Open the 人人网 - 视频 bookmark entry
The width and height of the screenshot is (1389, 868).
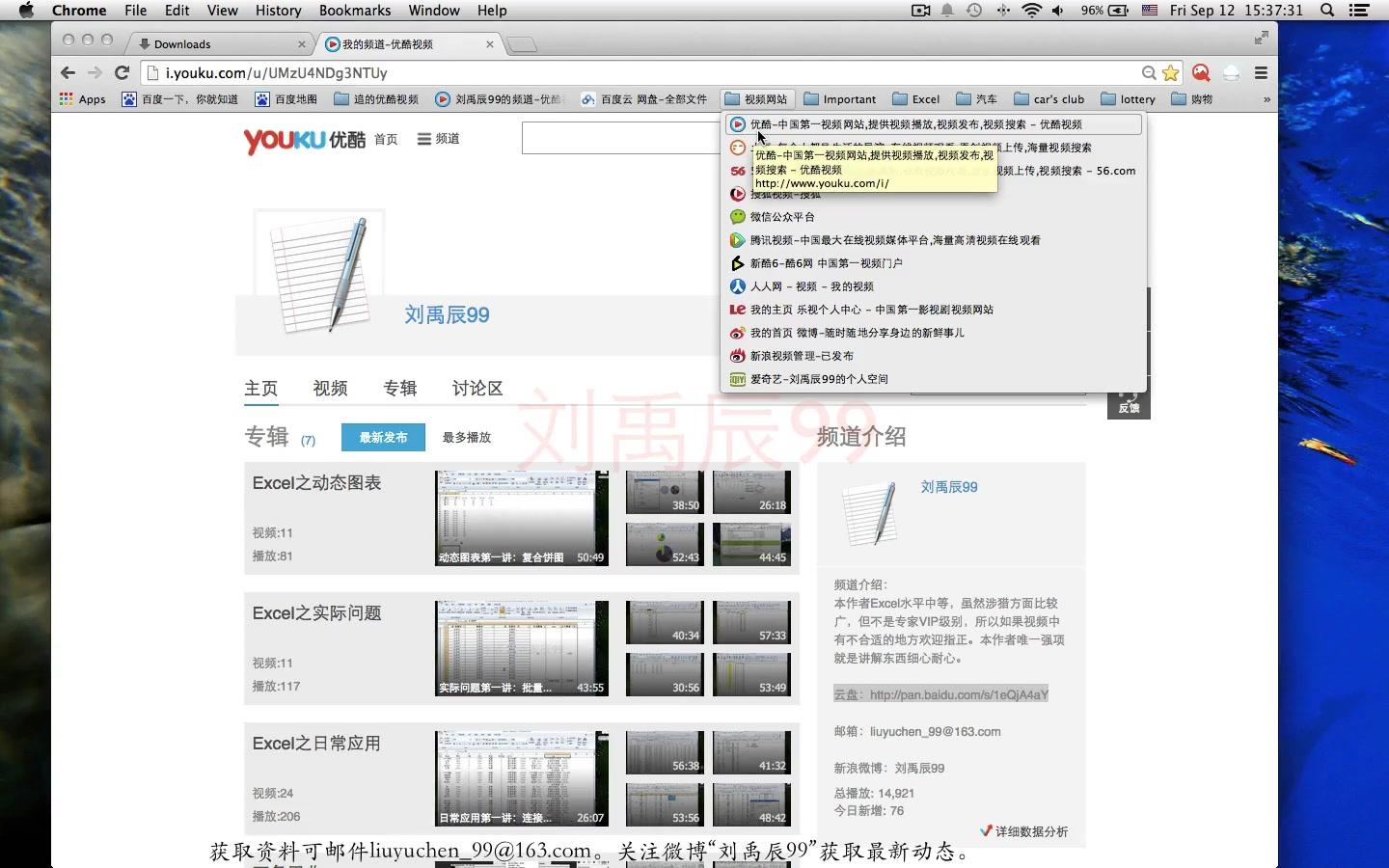tap(933, 286)
